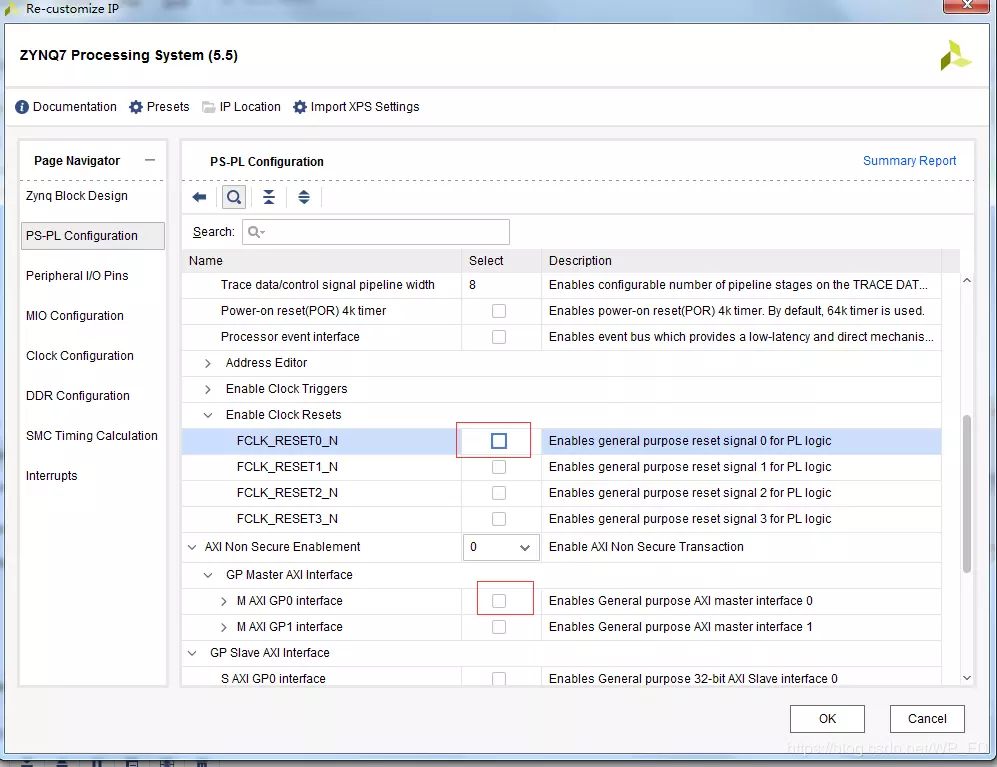Toggle the search magnifier toolbar icon
Screen dimensions: 997x767
(234, 197)
